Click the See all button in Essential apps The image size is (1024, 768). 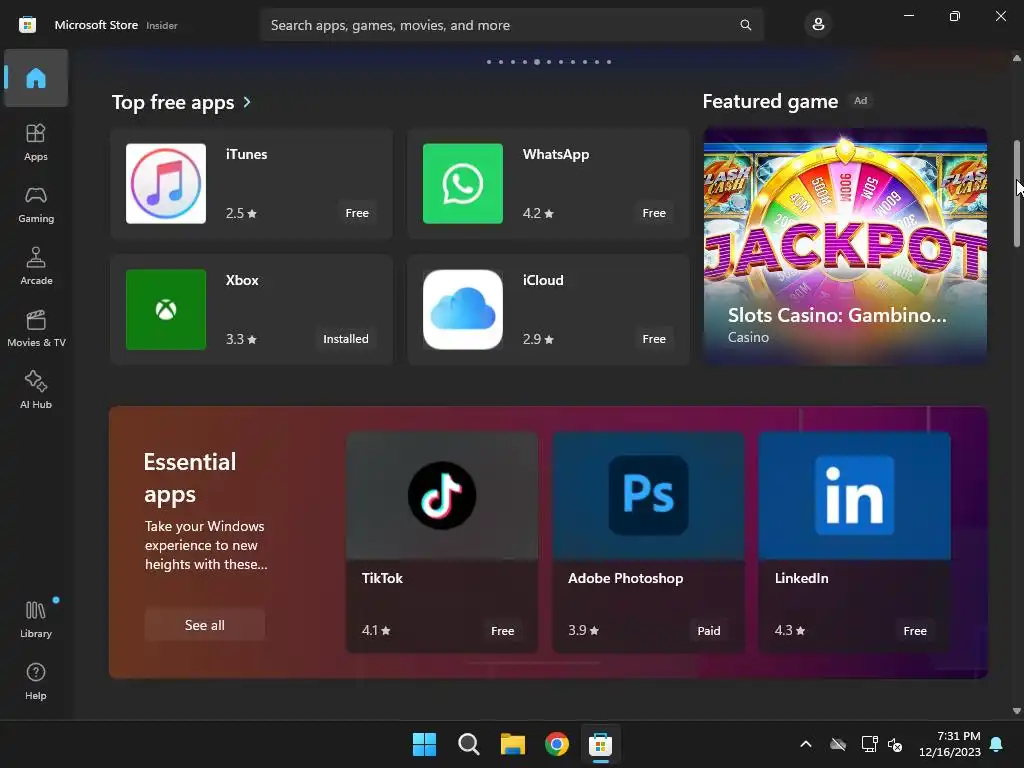[x=204, y=625]
